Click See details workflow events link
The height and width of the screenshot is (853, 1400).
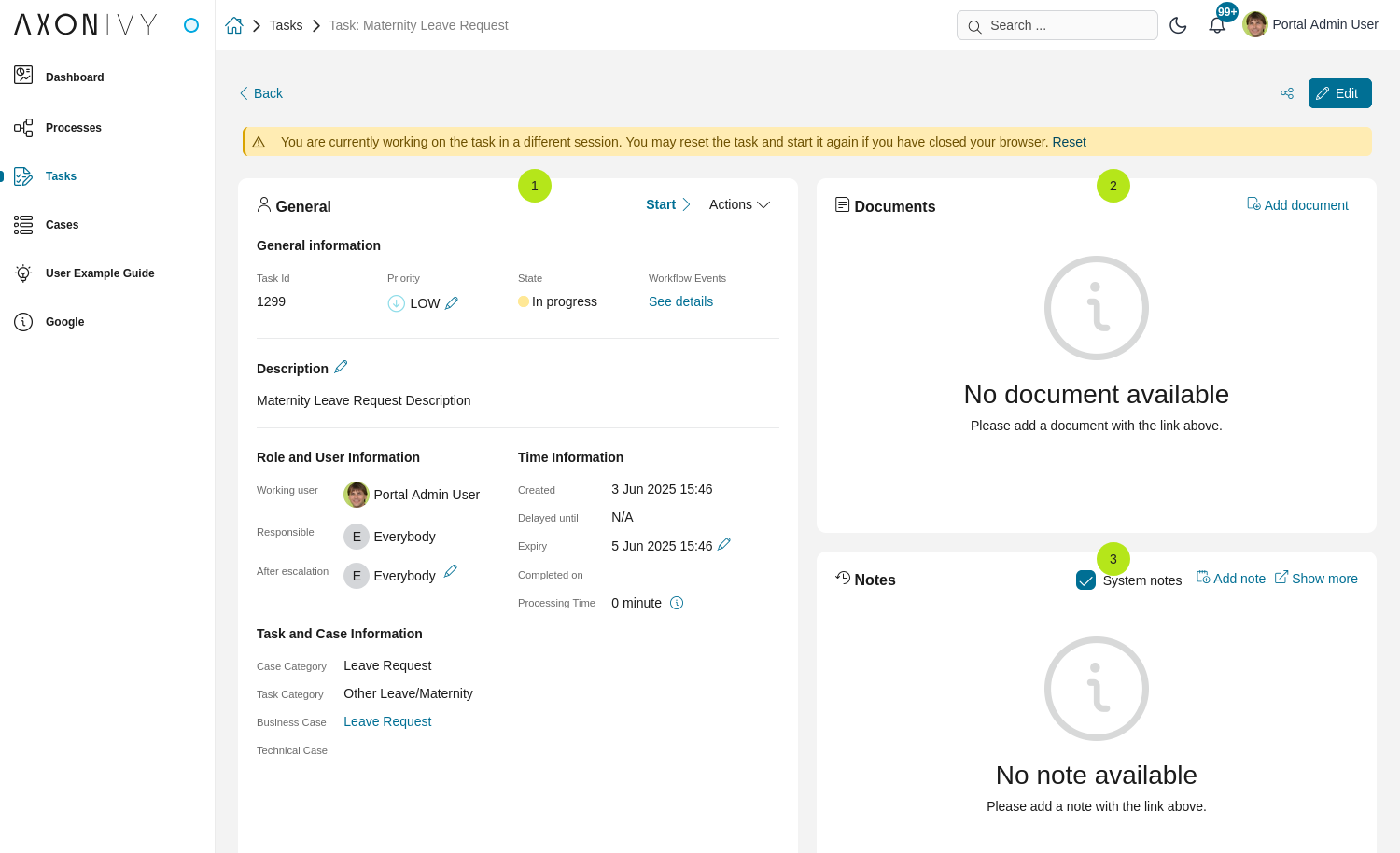[x=680, y=301]
